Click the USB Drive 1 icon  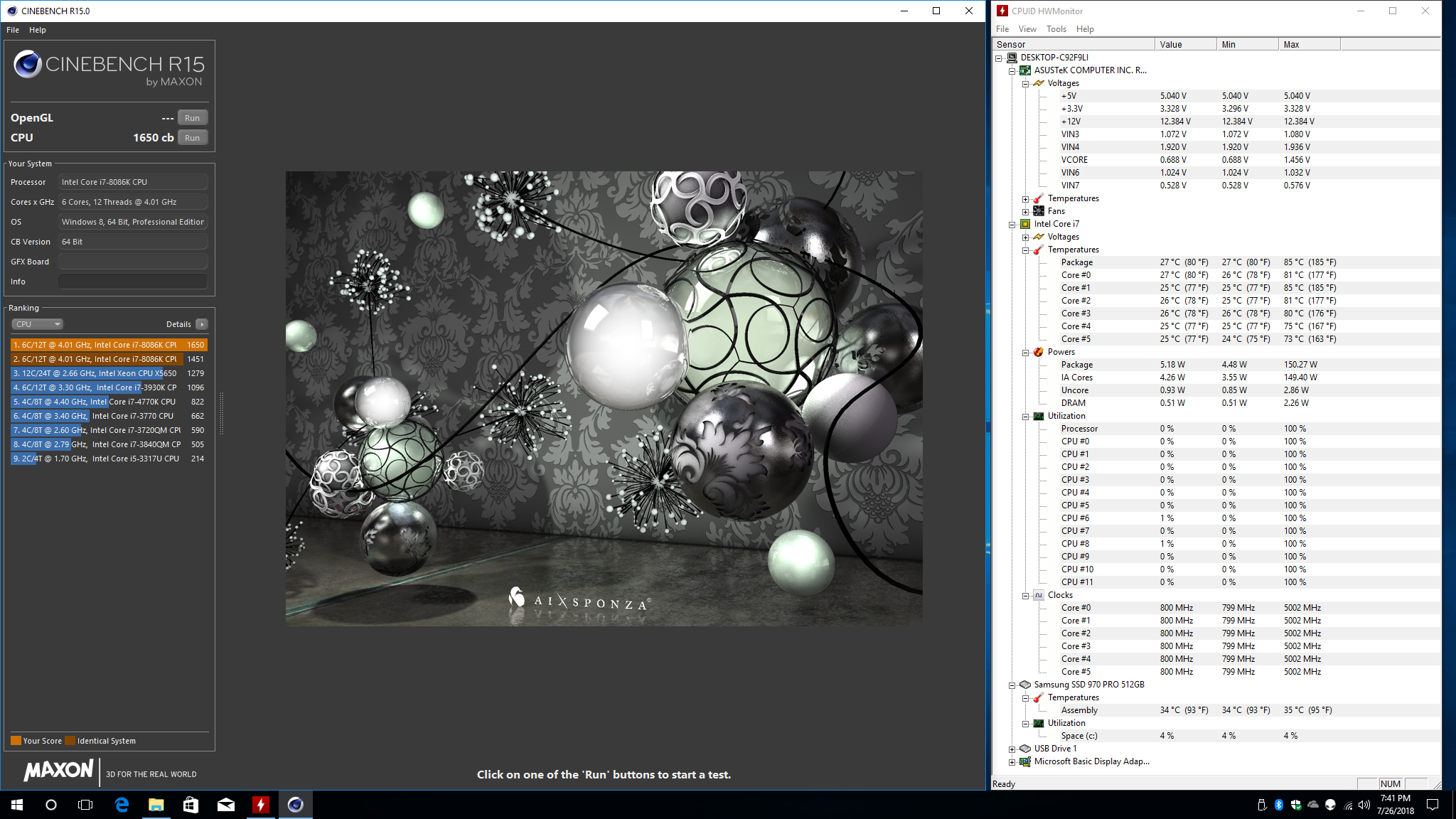[1025, 749]
